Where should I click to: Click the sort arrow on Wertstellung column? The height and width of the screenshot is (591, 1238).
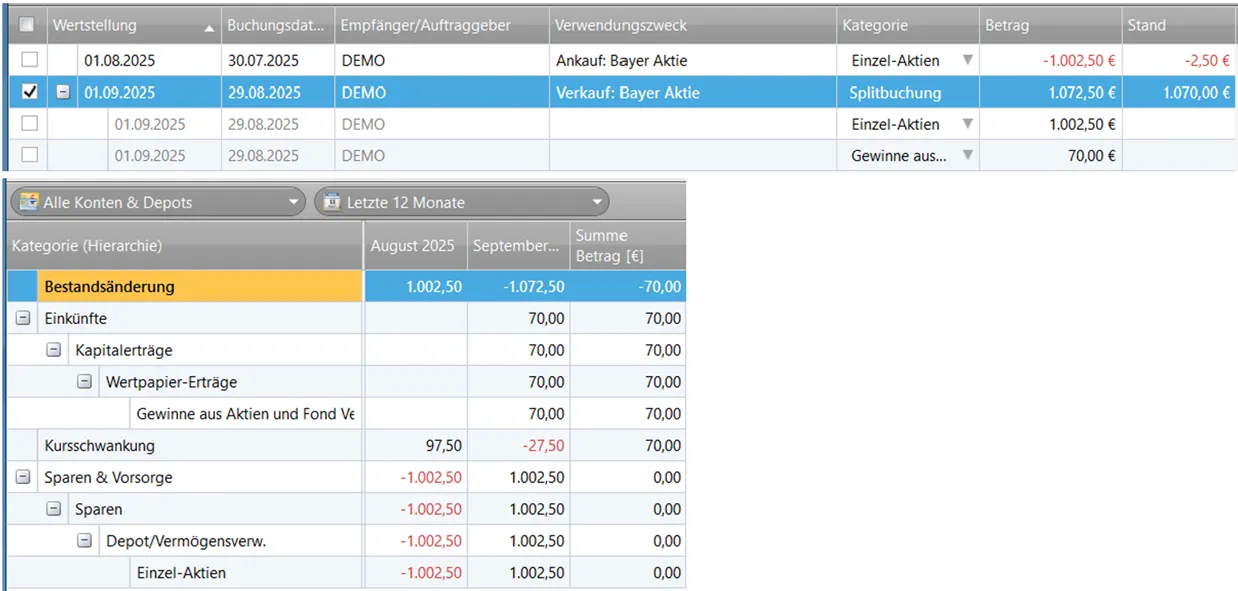[209, 28]
